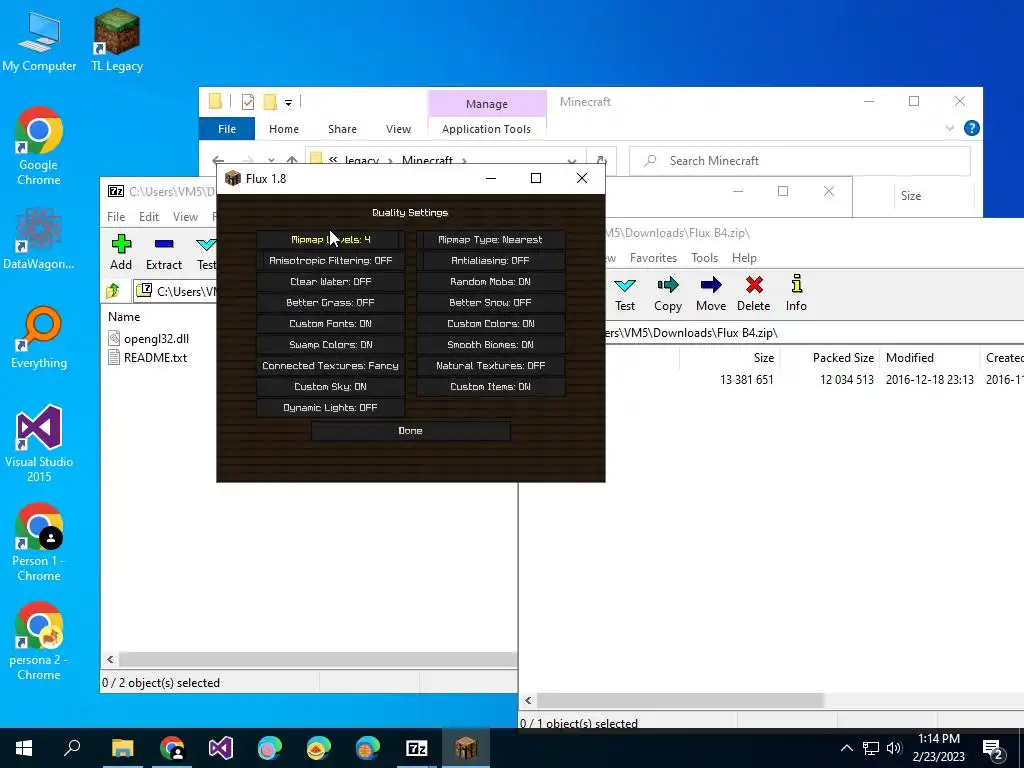Open the Explorer recent locations dropdown
Screen dimensions: 1024x768
coord(271,159)
